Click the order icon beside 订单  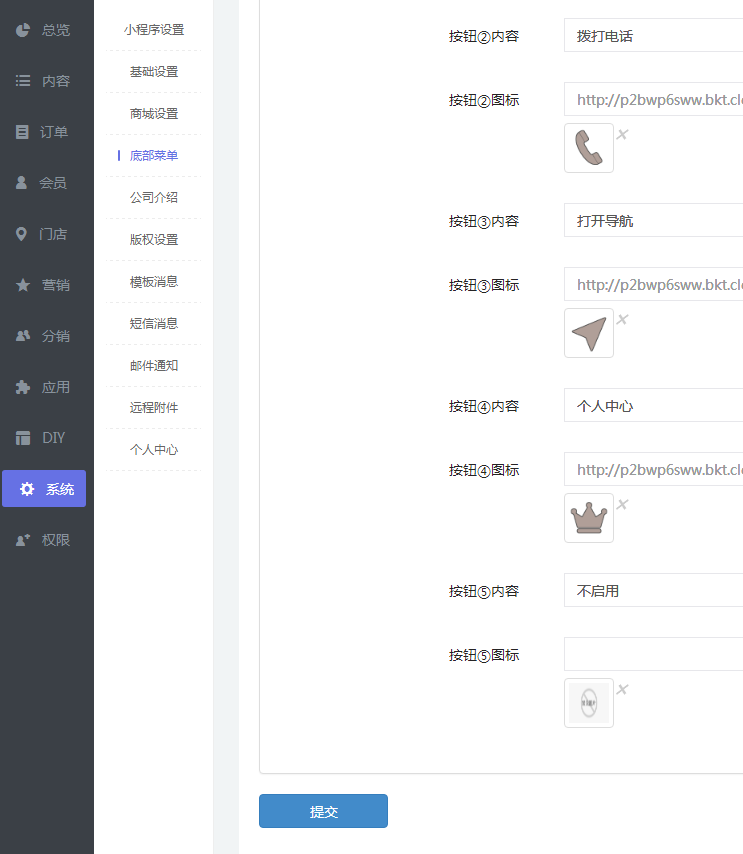coord(23,132)
